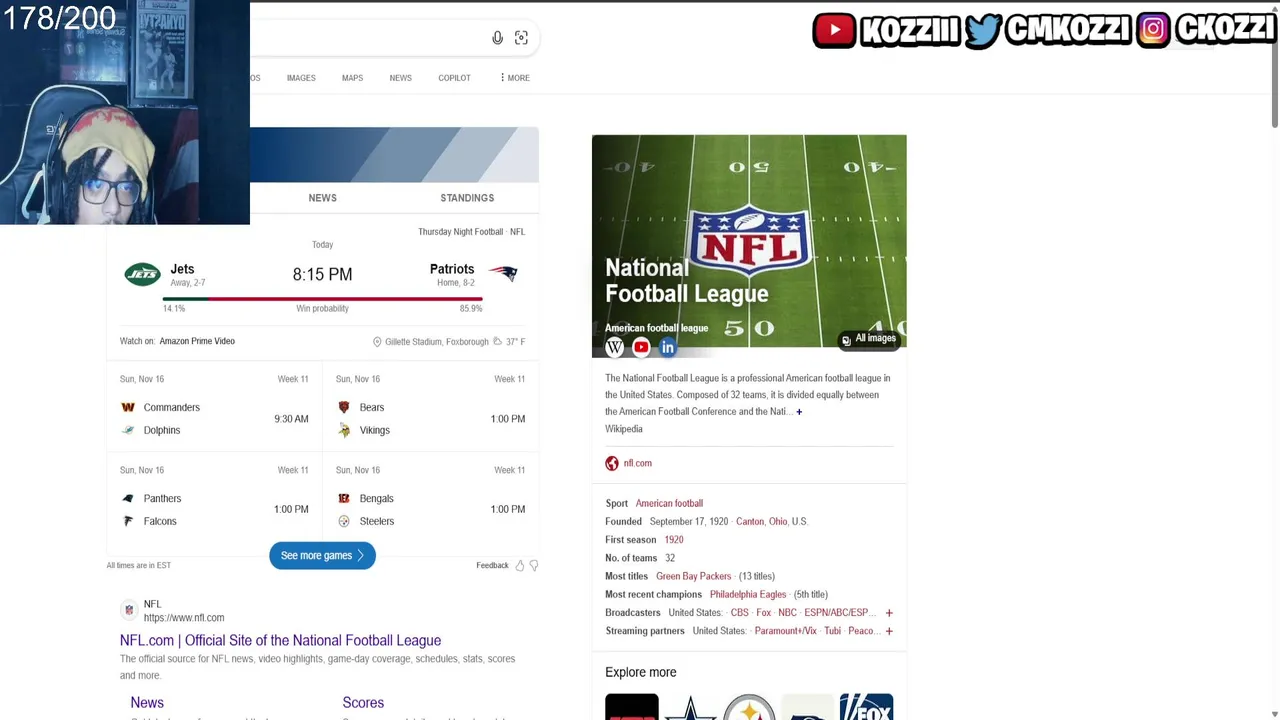Viewport: 1280px width, 720px height.
Task: Click the Gillette Stadium location pin icon
Action: (377, 342)
